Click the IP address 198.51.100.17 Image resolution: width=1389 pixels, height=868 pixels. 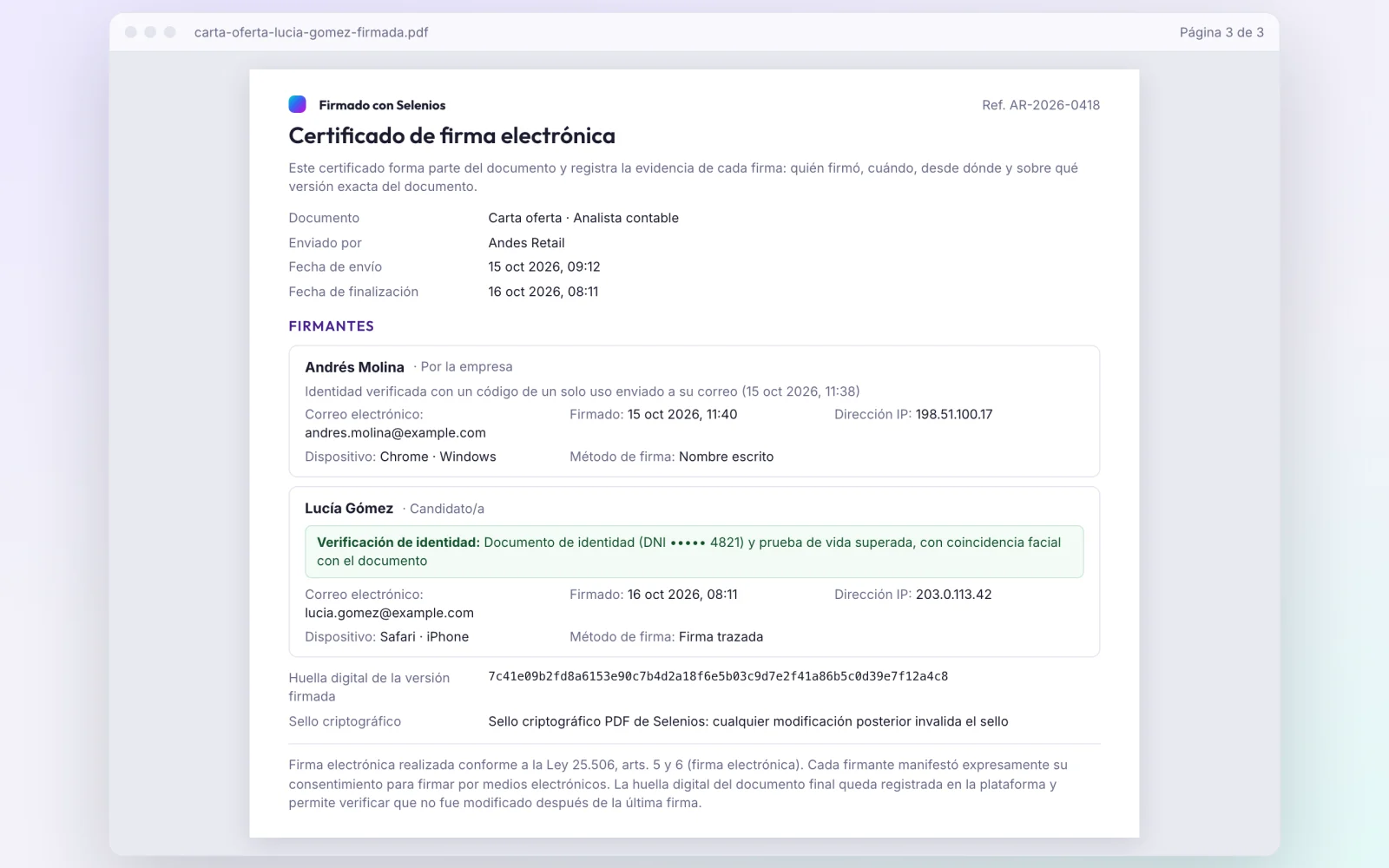point(954,415)
